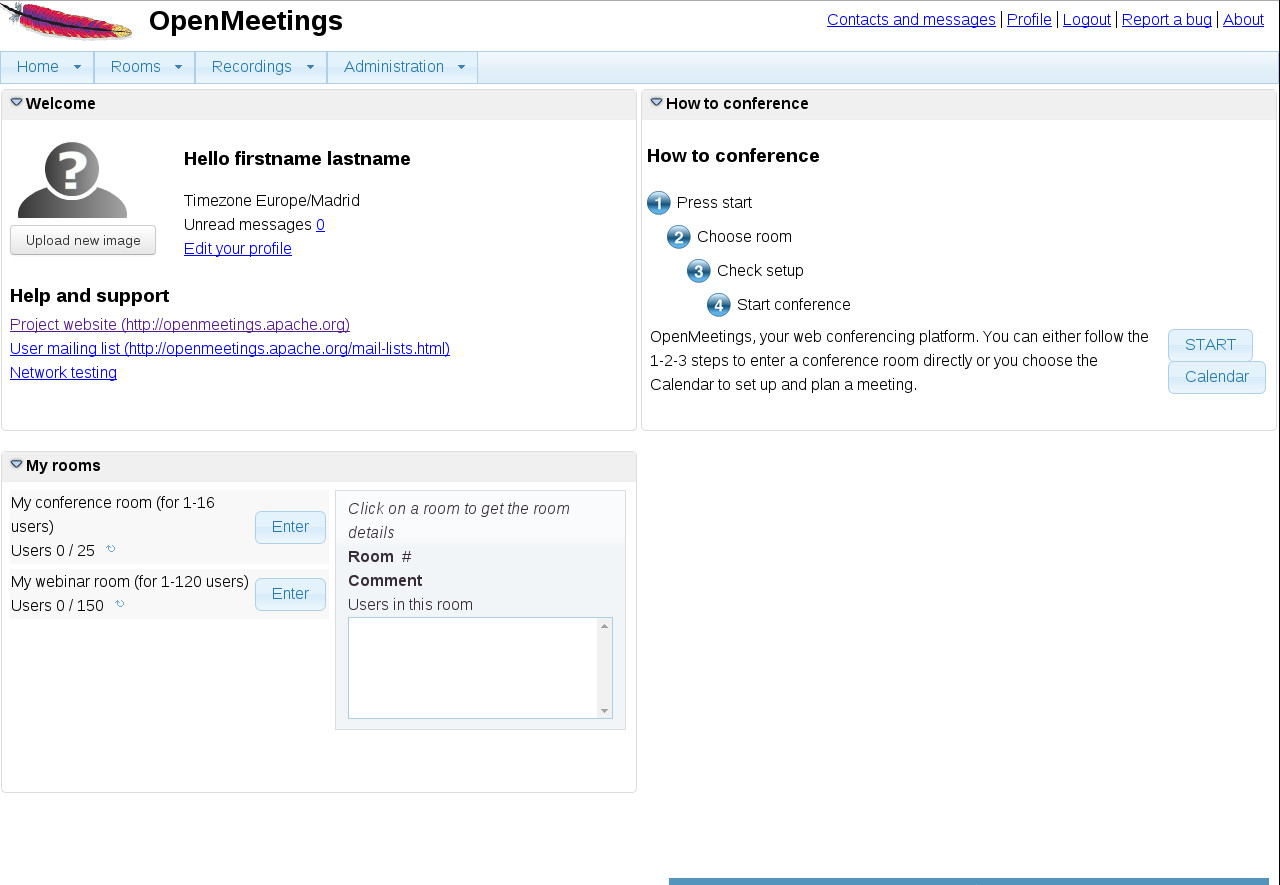Image resolution: width=1280 pixels, height=885 pixels.
Task: Click the Start conference step label
Action: (x=794, y=305)
